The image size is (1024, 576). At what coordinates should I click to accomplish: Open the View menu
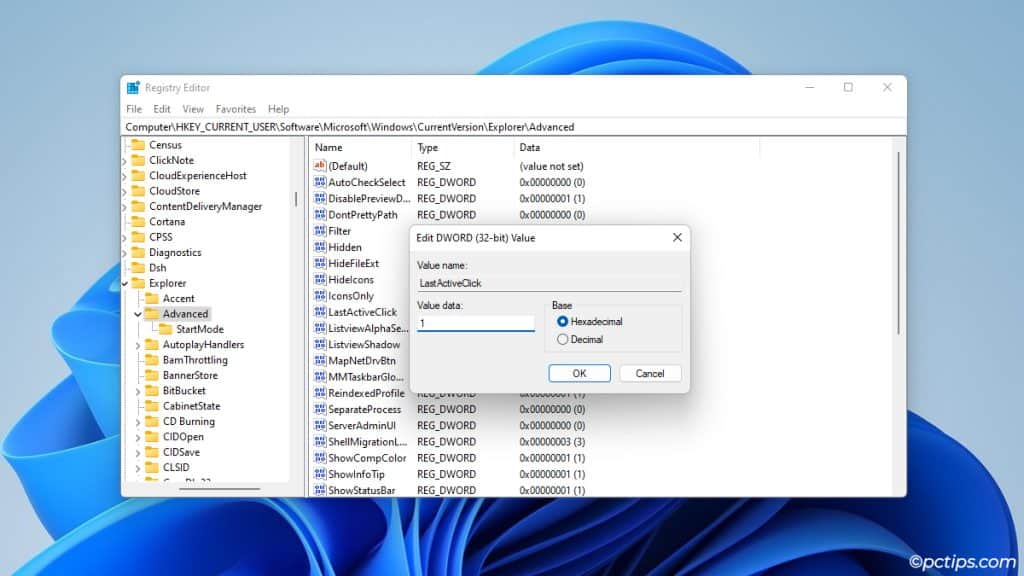(x=193, y=108)
